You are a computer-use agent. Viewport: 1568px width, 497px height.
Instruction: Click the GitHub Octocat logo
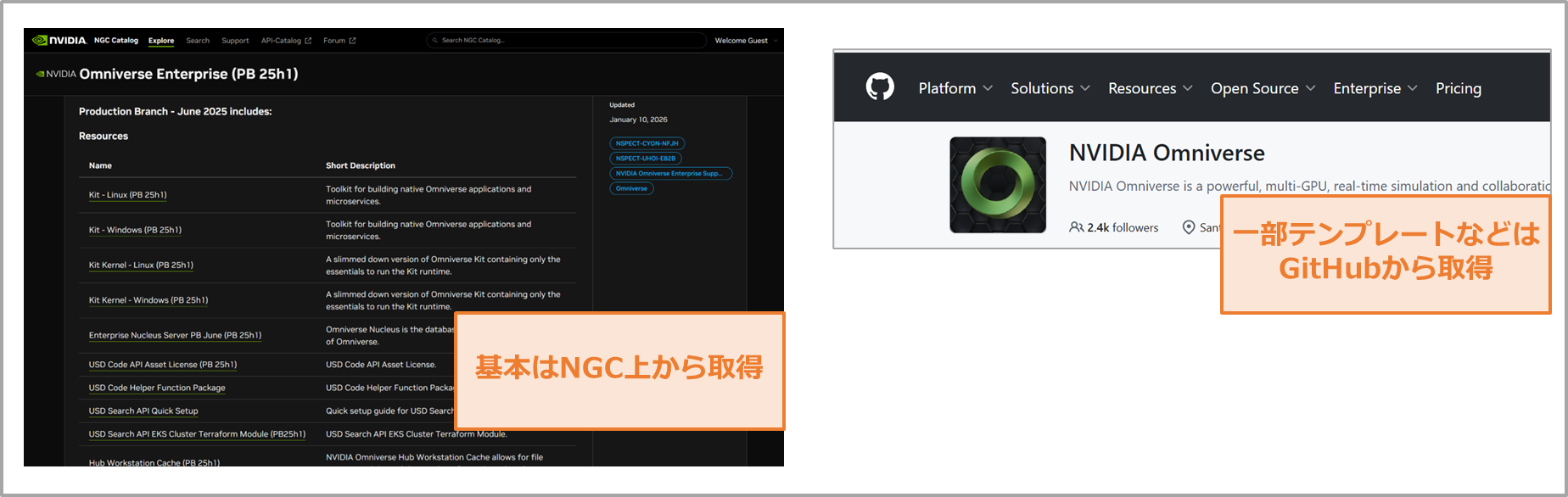click(x=880, y=87)
